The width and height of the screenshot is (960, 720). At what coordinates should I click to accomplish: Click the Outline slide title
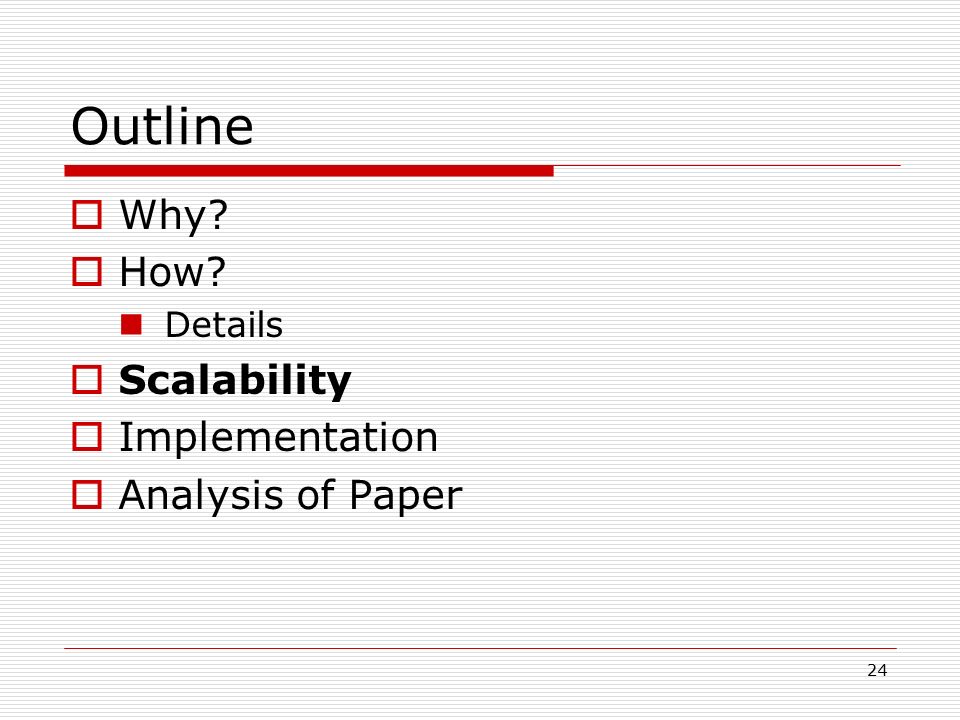tap(162, 126)
